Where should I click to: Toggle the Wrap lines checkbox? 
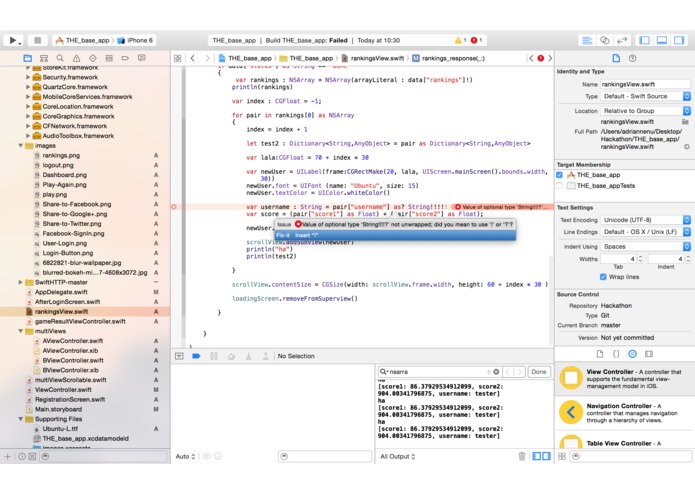point(603,277)
